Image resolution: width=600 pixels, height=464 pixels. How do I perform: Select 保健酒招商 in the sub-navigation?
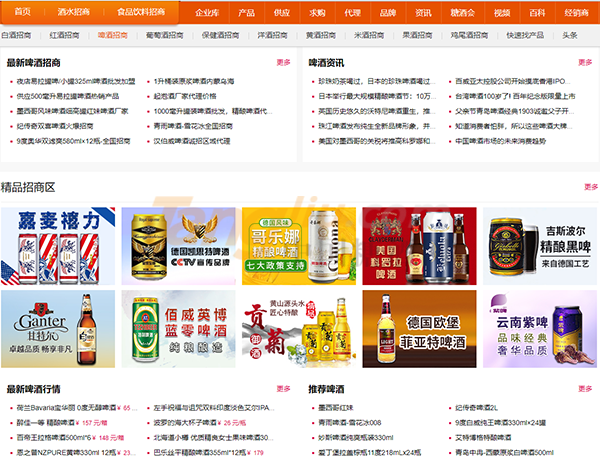tap(220, 35)
